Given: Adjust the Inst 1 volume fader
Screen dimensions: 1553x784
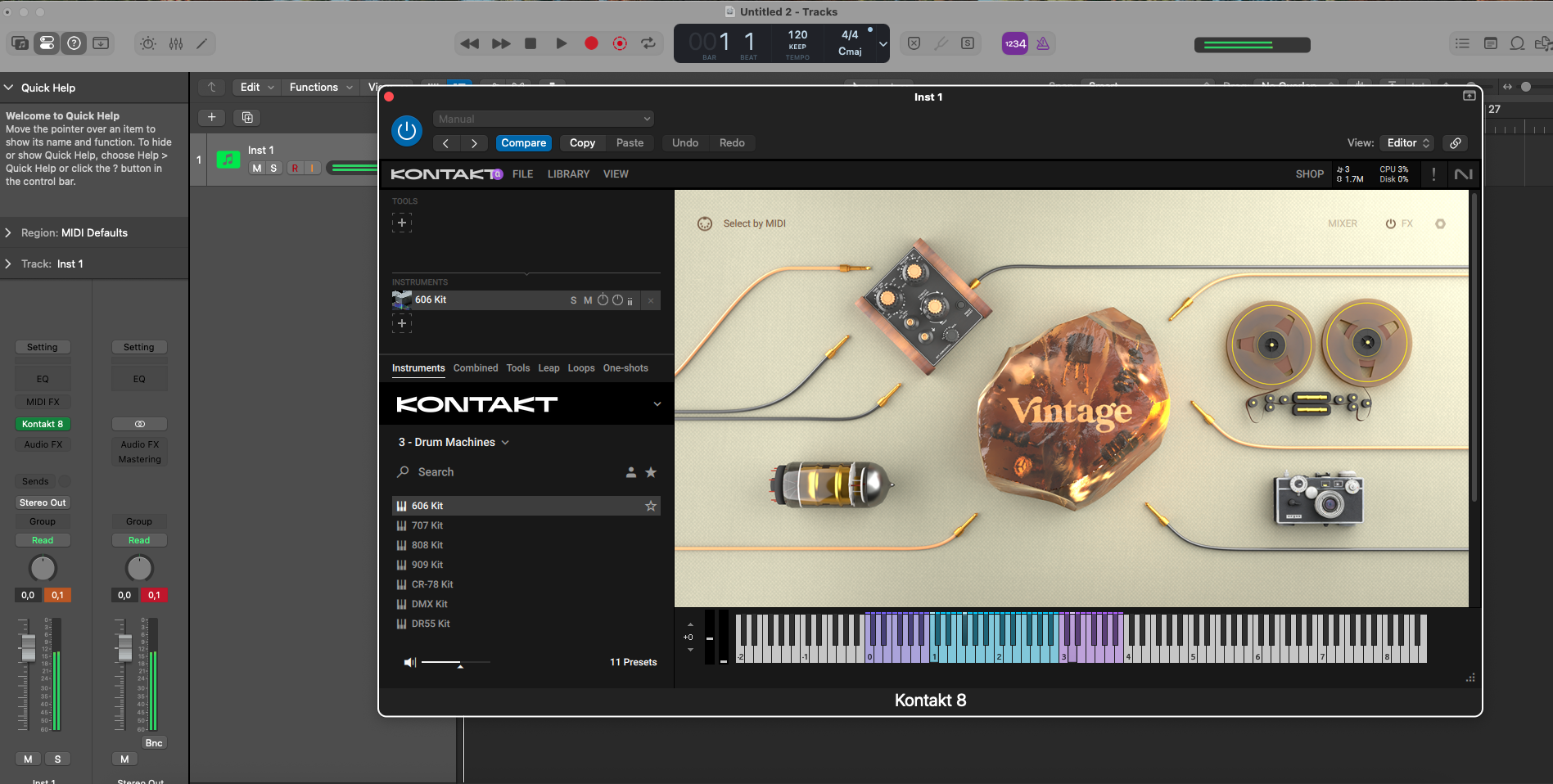Looking at the screenshot, I should point(28,647).
